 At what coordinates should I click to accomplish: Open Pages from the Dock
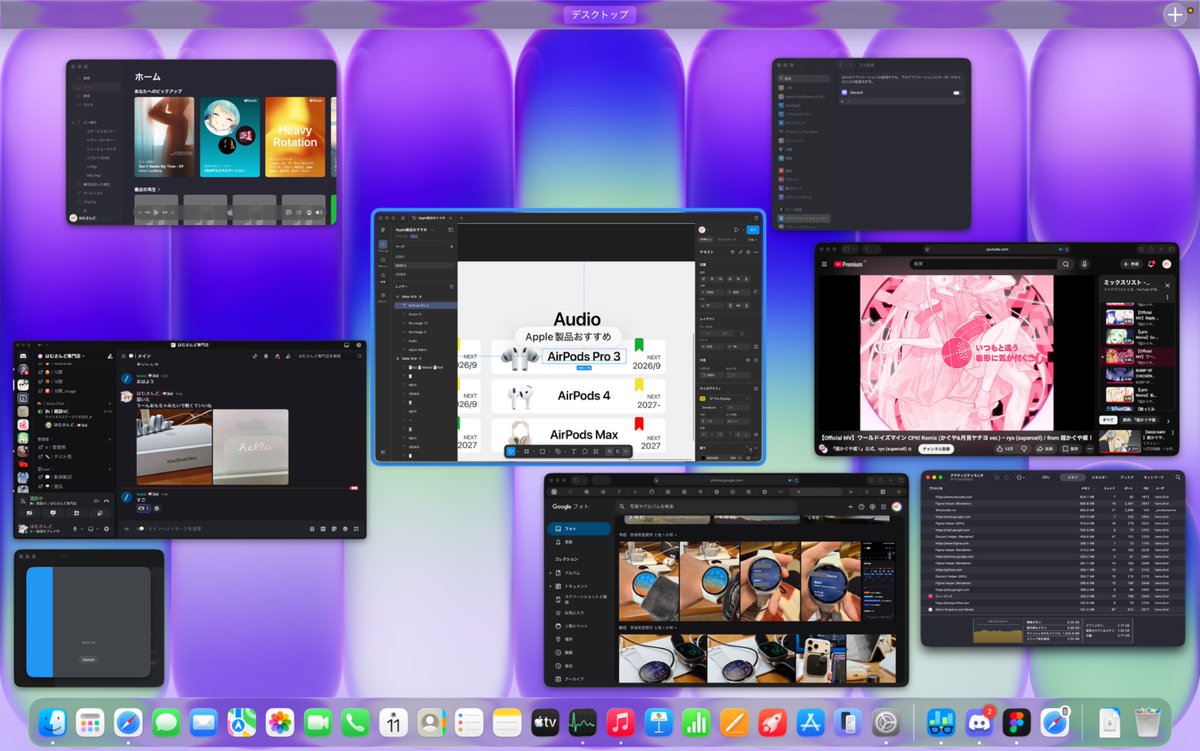[x=733, y=722]
